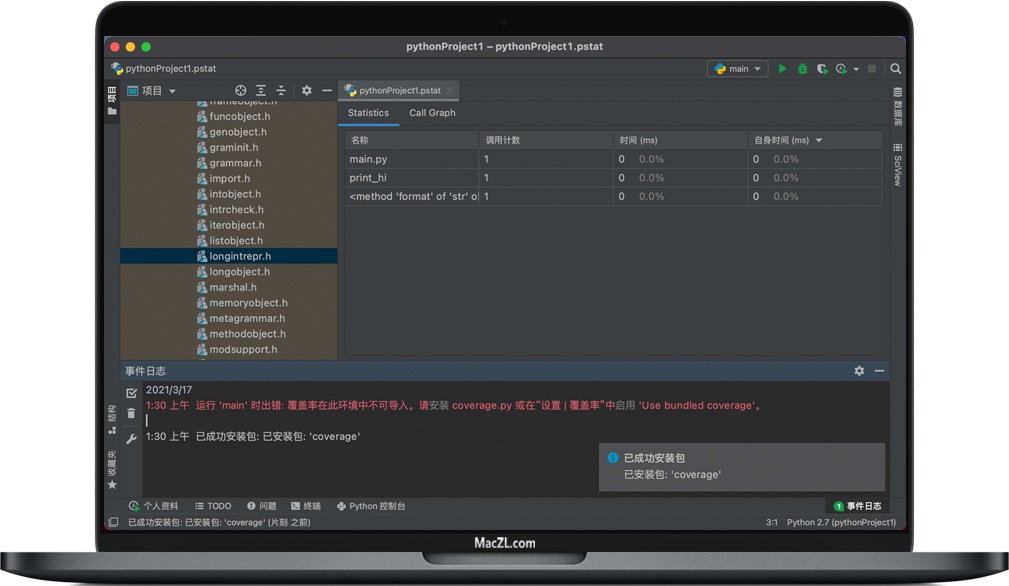This screenshot has width=1009, height=586.
Task: Switch to the Call Graph tab
Action: point(431,113)
